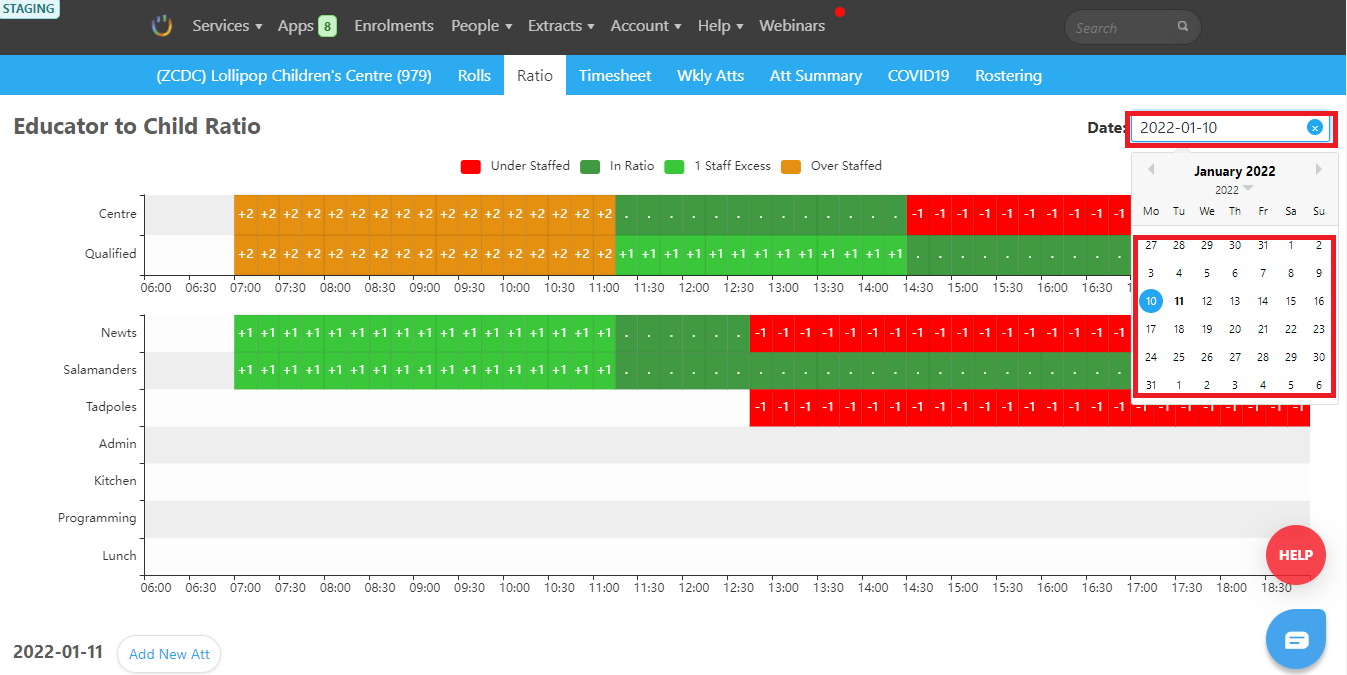Click the Kitchen row label
This screenshot has height=675, width=1347.
115,481
